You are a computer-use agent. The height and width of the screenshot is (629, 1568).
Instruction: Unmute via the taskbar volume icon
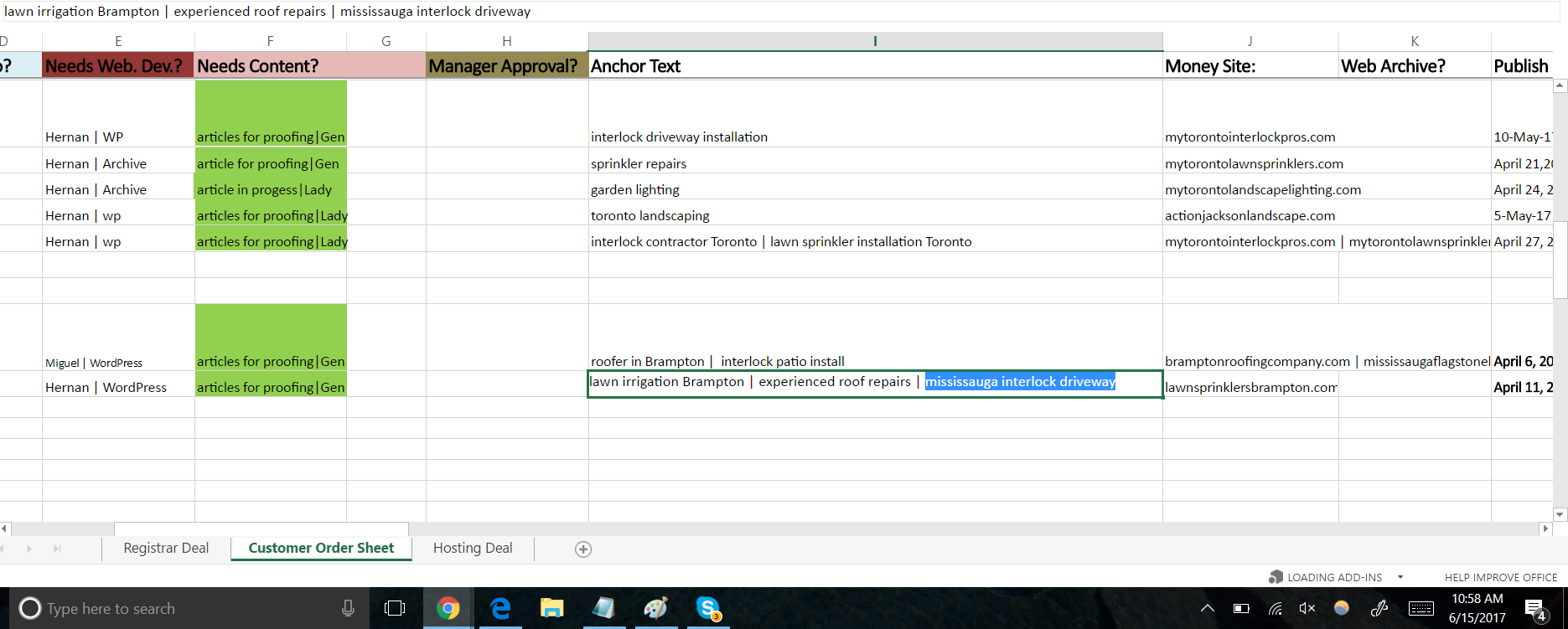[1307, 609]
